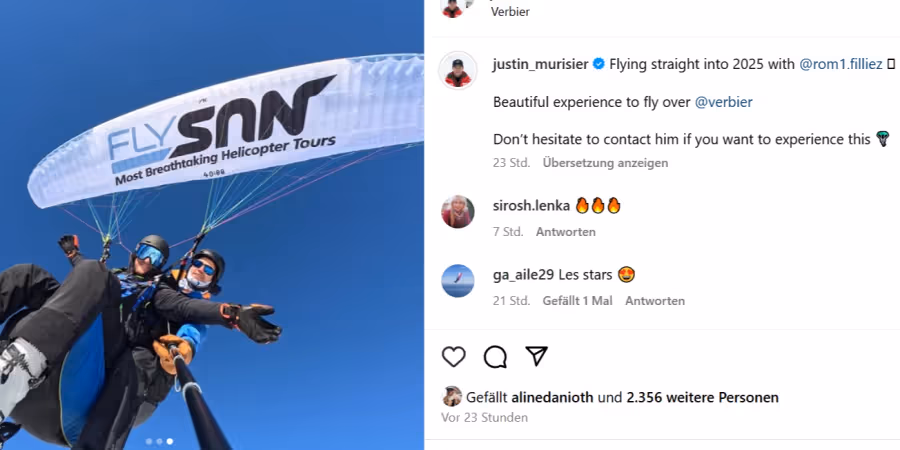Screen dimensions: 900x450
Task: Open top header profile avatar
Action: click(452, 8)
